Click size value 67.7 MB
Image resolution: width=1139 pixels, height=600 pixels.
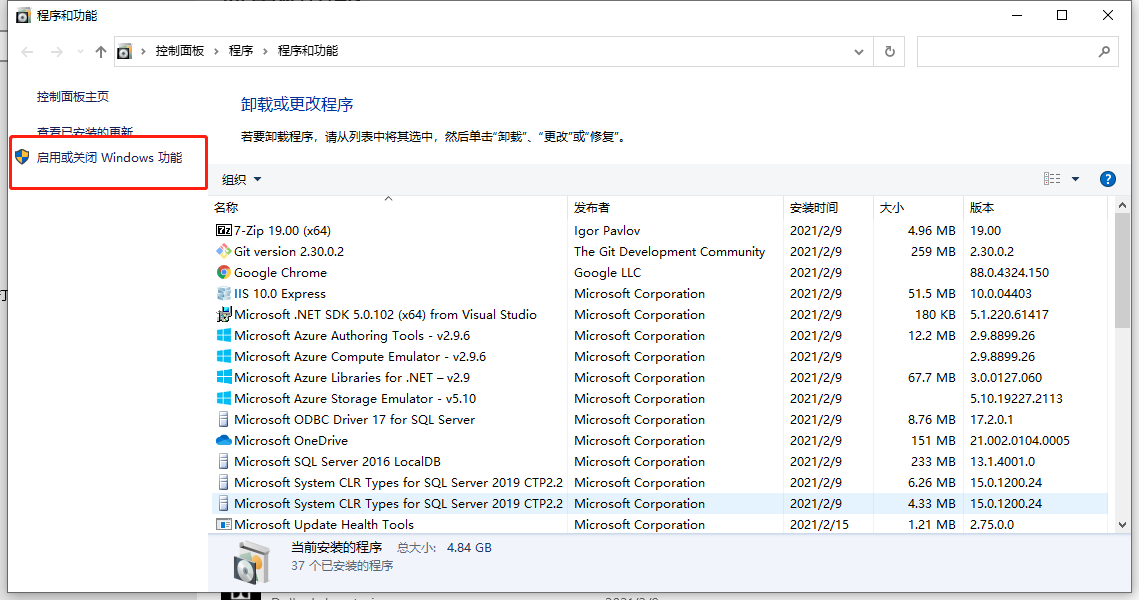(931, 378)
